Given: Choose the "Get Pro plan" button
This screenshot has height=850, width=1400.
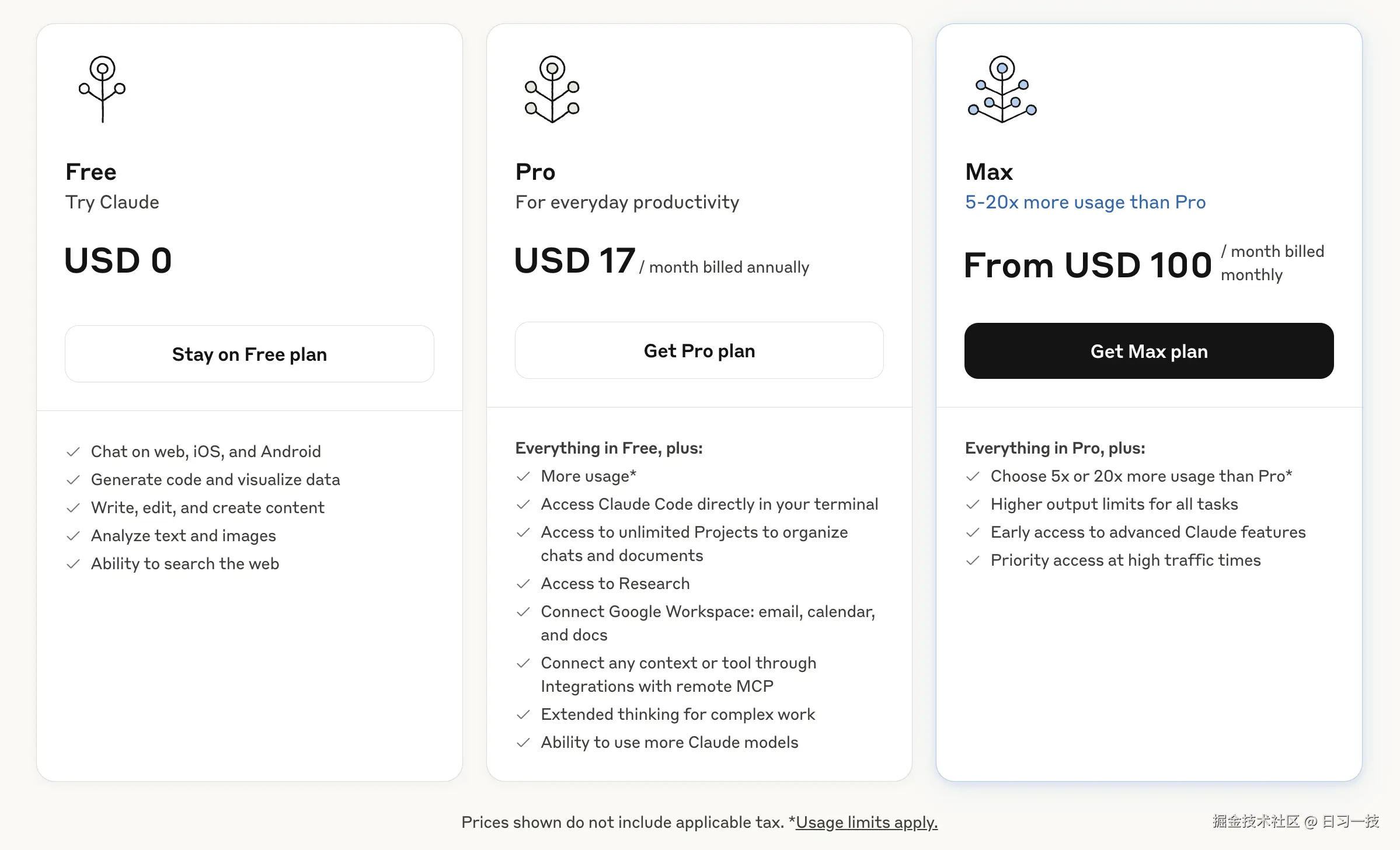Looking at the screenshot, I should click(699, 351).
